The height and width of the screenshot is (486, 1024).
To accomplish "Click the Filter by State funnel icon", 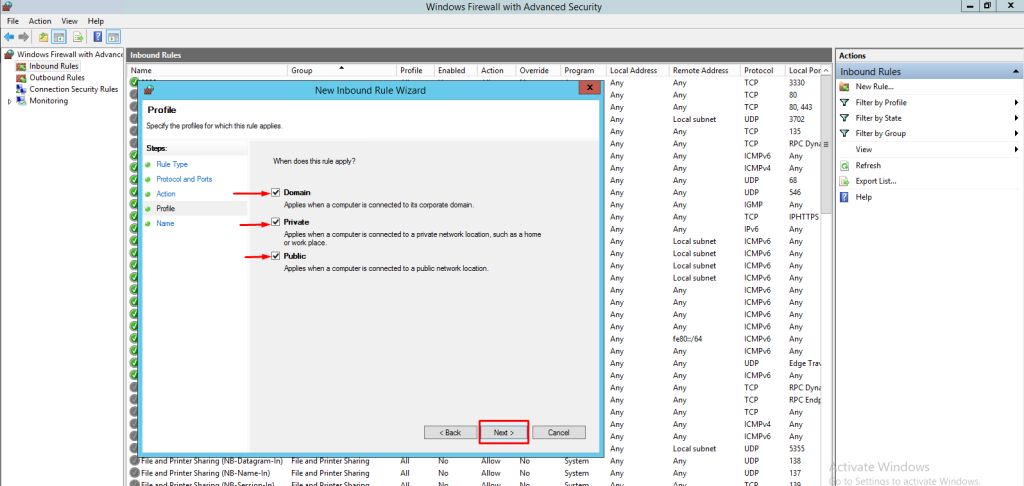I will (x=845, y=118).
